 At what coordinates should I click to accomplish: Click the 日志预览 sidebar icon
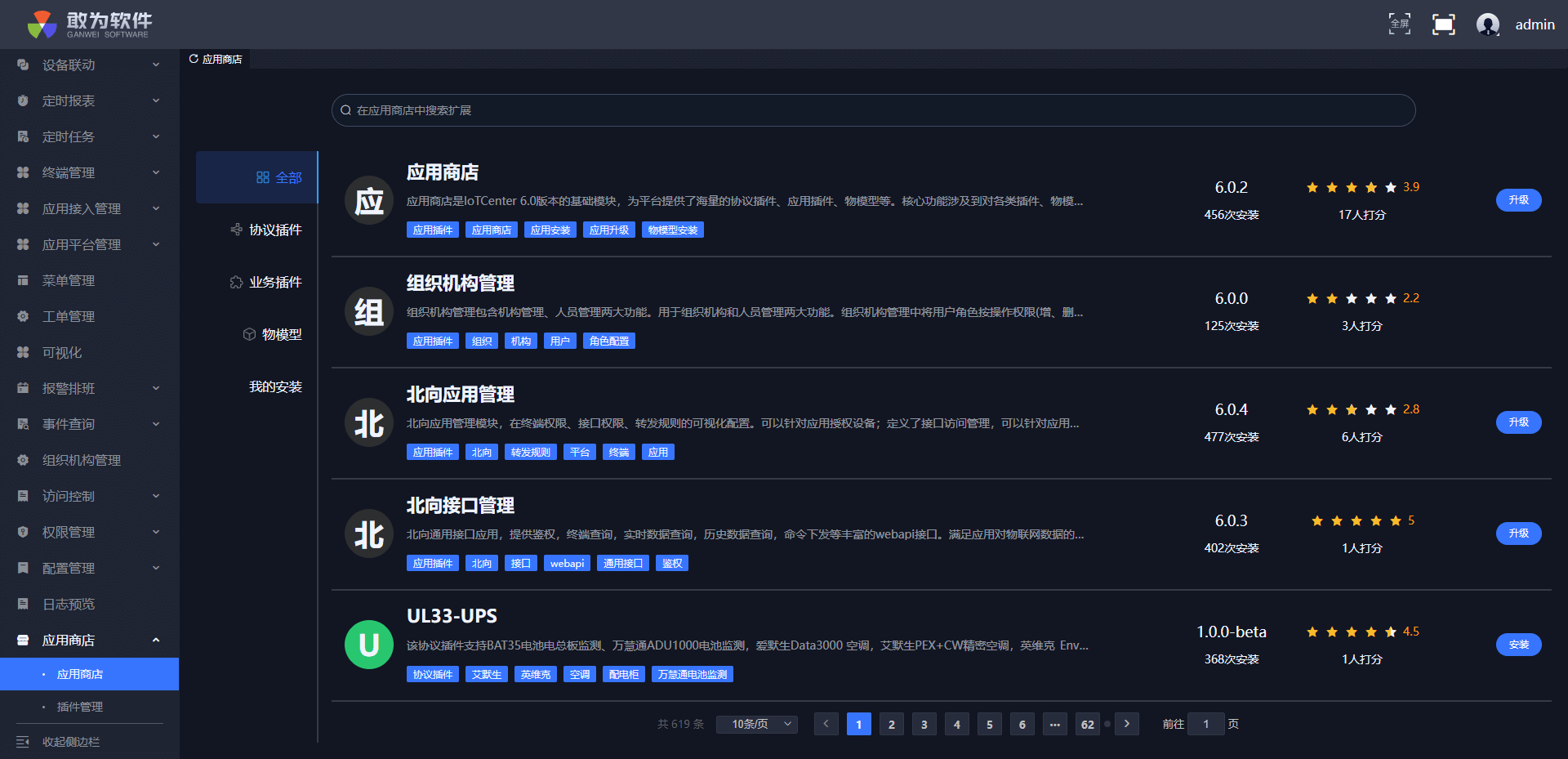pos(23,604)
